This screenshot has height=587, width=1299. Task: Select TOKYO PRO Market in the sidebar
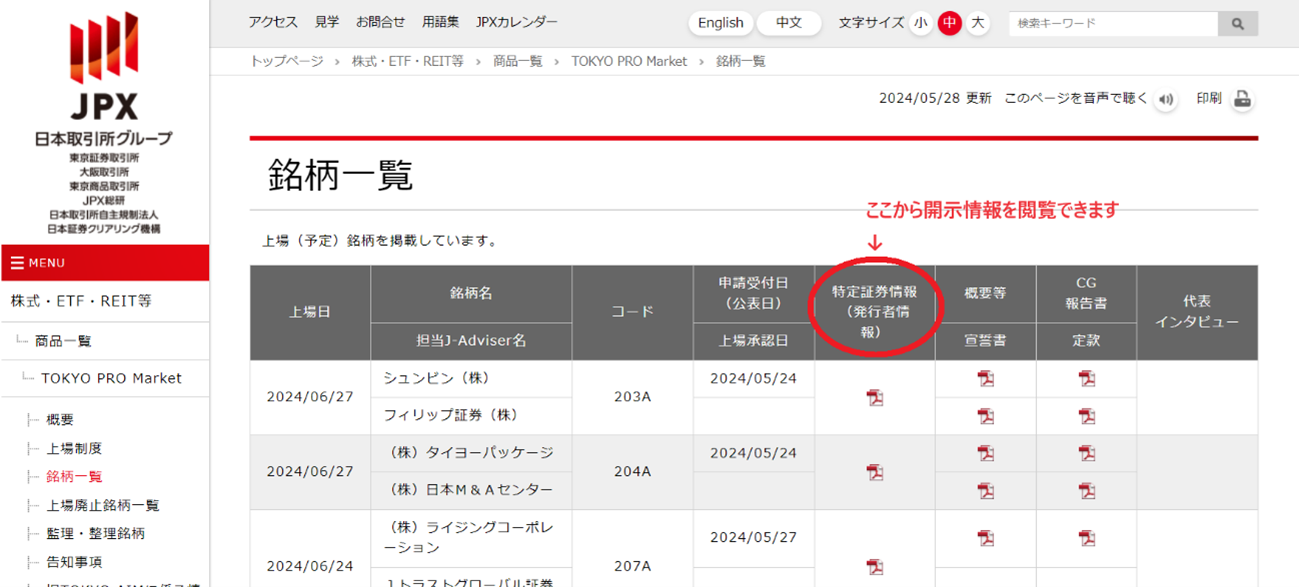pyautogui.click(x=111, y=378)
